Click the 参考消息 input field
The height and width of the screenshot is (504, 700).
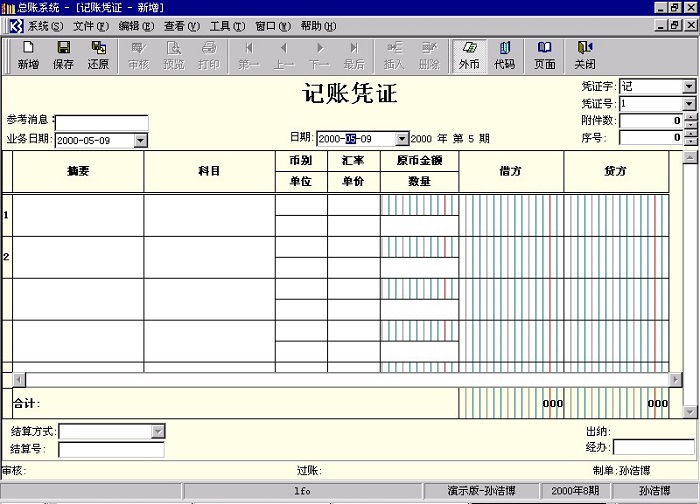tap(103, 123)
